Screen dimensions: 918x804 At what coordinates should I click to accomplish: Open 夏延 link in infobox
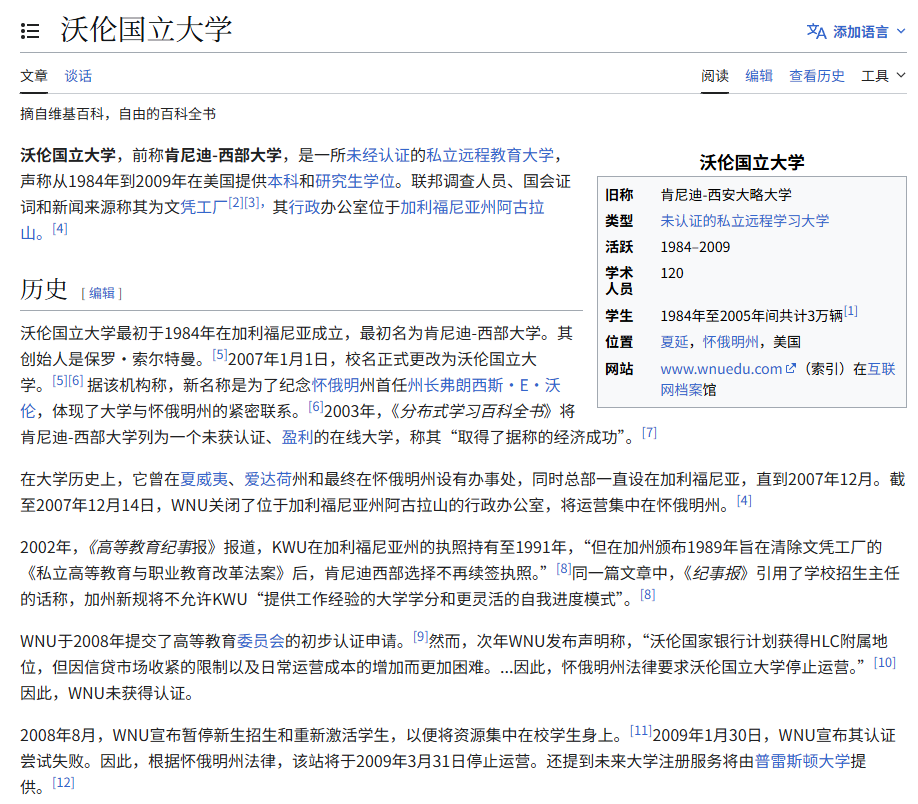(x=674, y=342)
